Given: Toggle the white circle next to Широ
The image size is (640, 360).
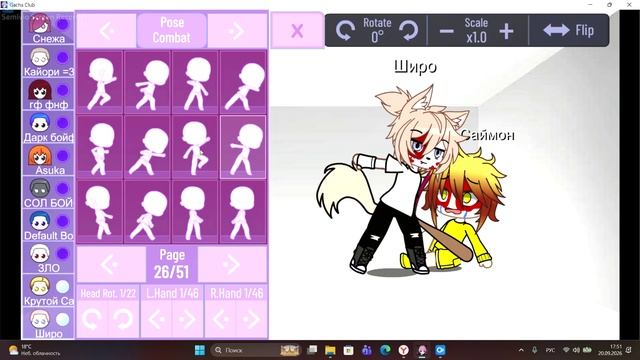Looking at the screenshot, I should coord(62,319).
